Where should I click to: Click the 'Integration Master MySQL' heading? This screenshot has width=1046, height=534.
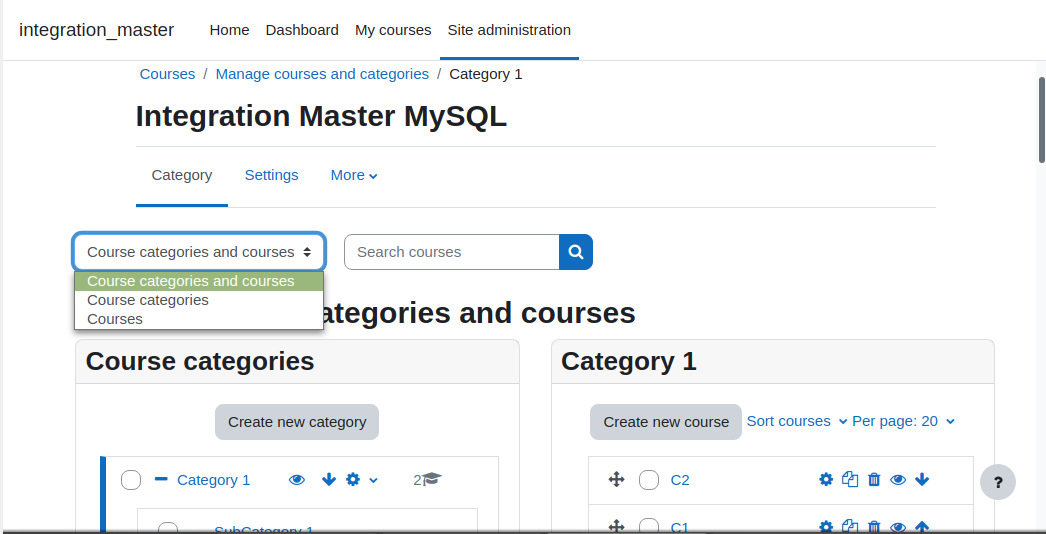[x=322, y=116]
